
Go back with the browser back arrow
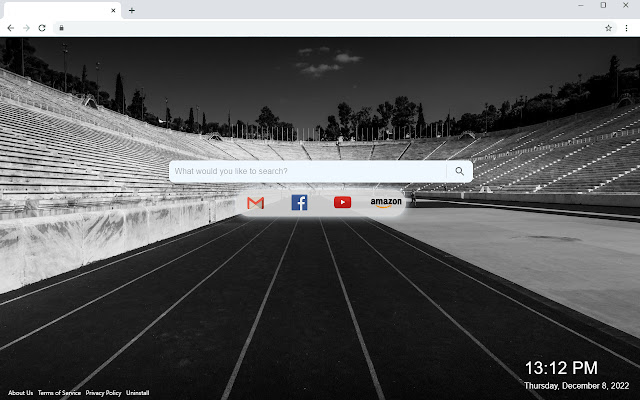click(11, 28)
